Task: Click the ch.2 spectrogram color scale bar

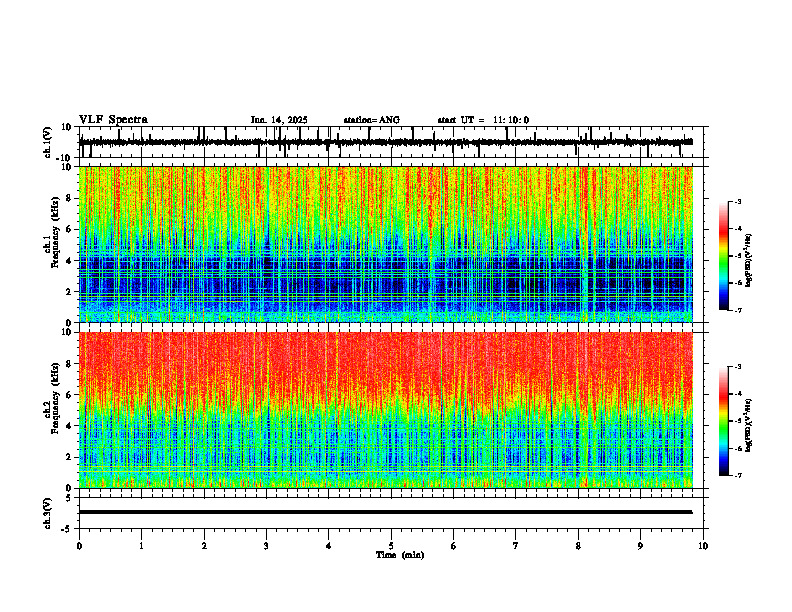Action: [723, 421]
